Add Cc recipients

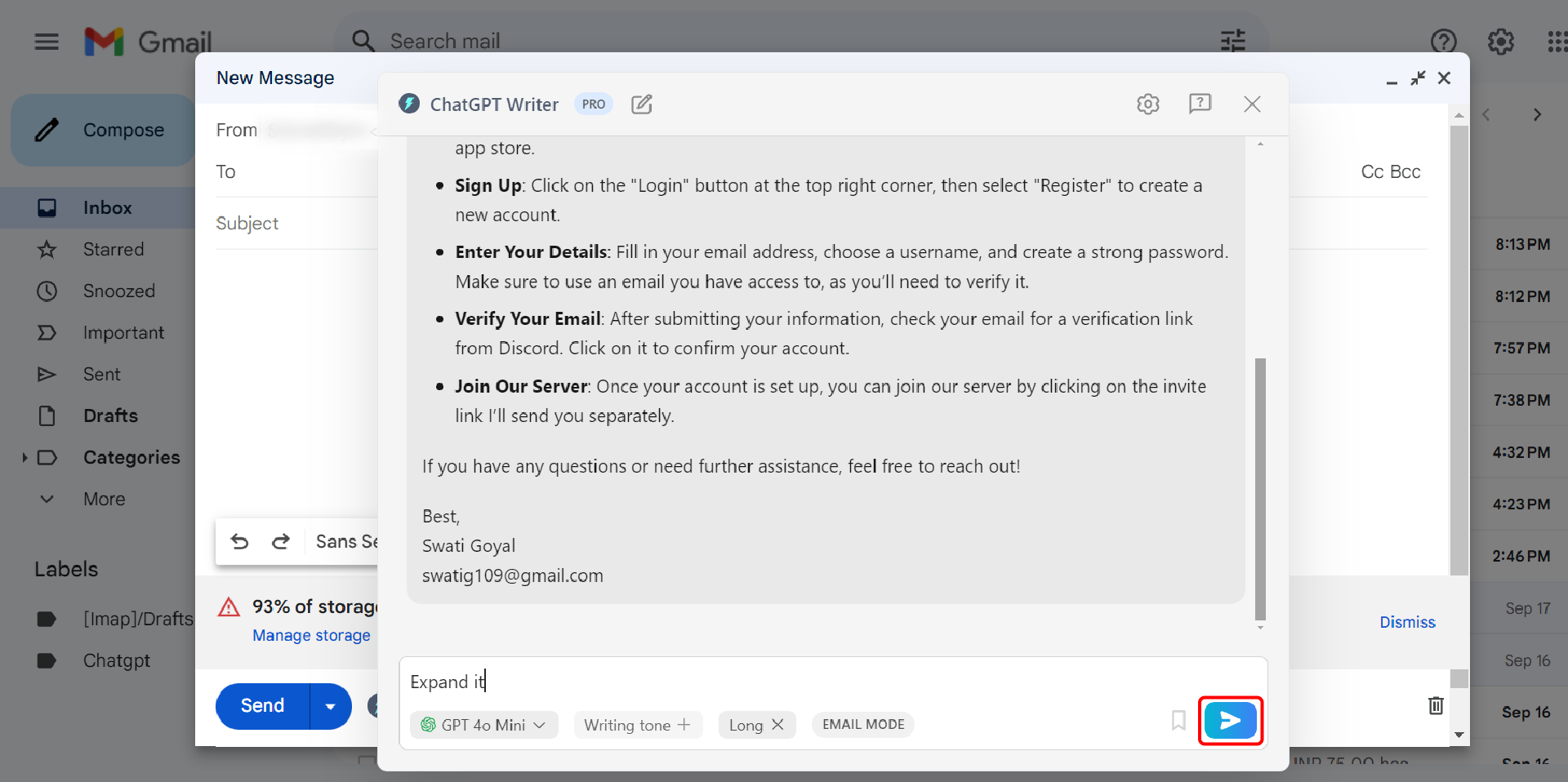pos(1372,171)
